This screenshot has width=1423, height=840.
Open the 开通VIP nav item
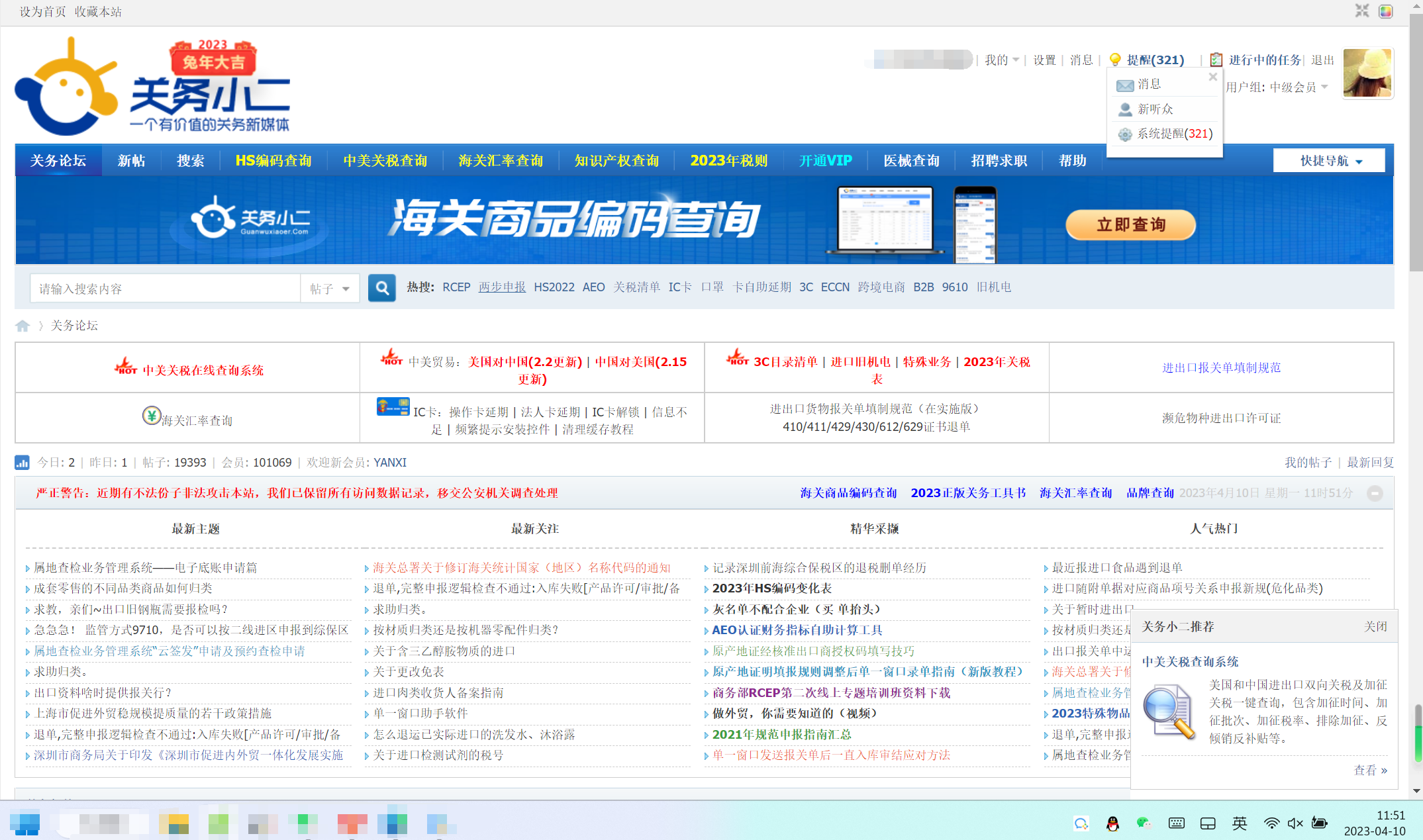[x=825, y=161]
